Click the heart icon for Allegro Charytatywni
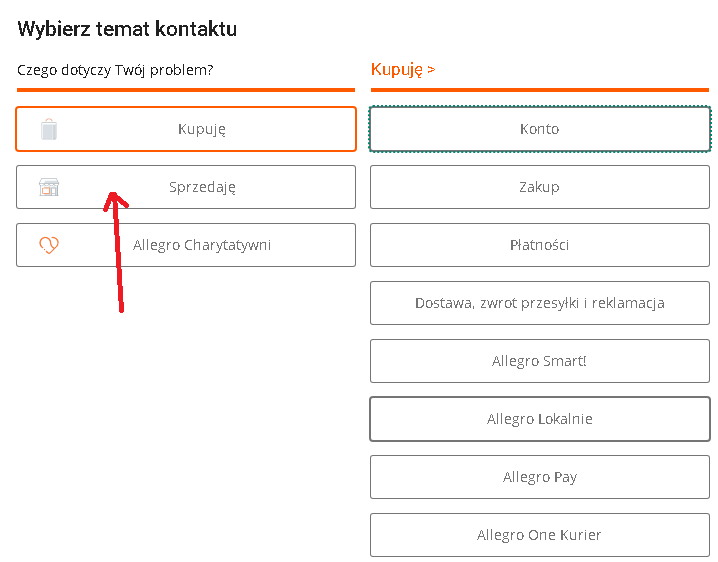 (x=49, y=245)
